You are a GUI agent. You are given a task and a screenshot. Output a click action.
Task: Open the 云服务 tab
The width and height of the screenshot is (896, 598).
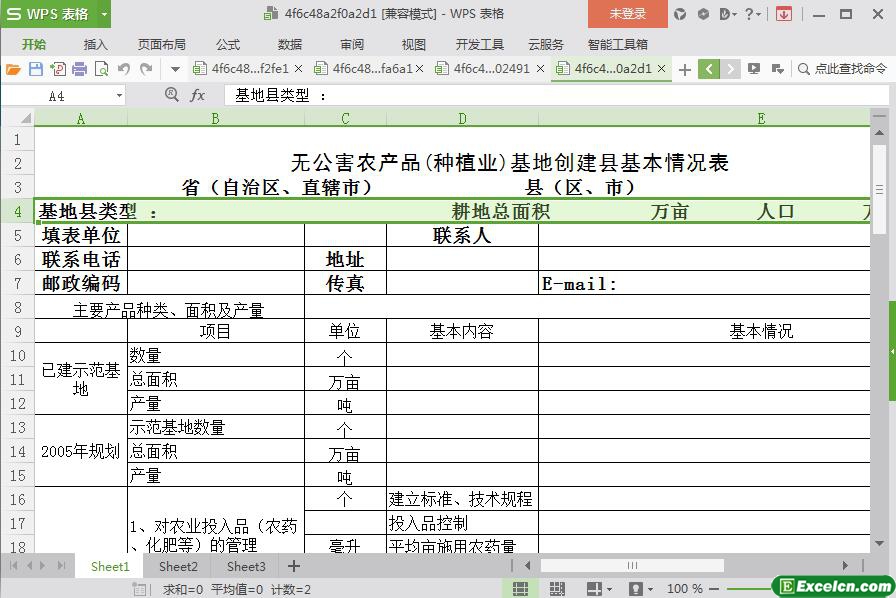[x=545, y=44]
